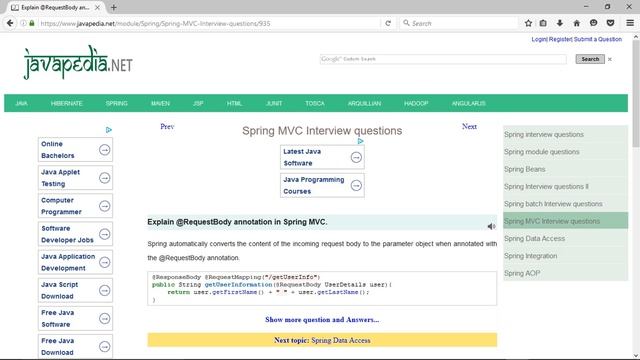This screenshot has height=360, width=640.
Task: Go to the Prev question
Action: tap(167, 127)
